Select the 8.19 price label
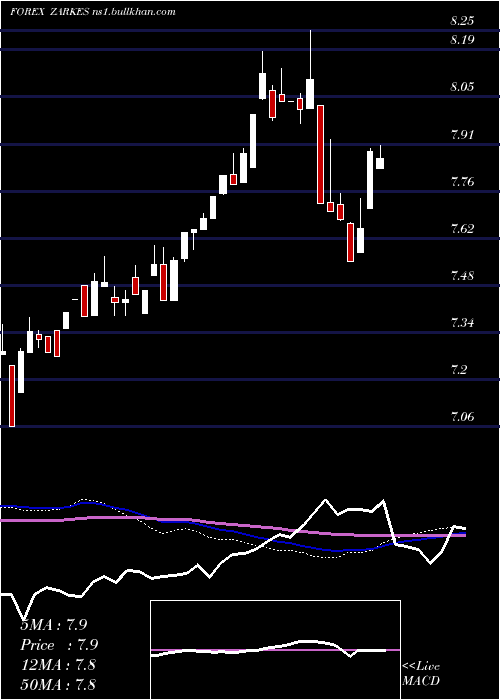 tap(462, 40)
